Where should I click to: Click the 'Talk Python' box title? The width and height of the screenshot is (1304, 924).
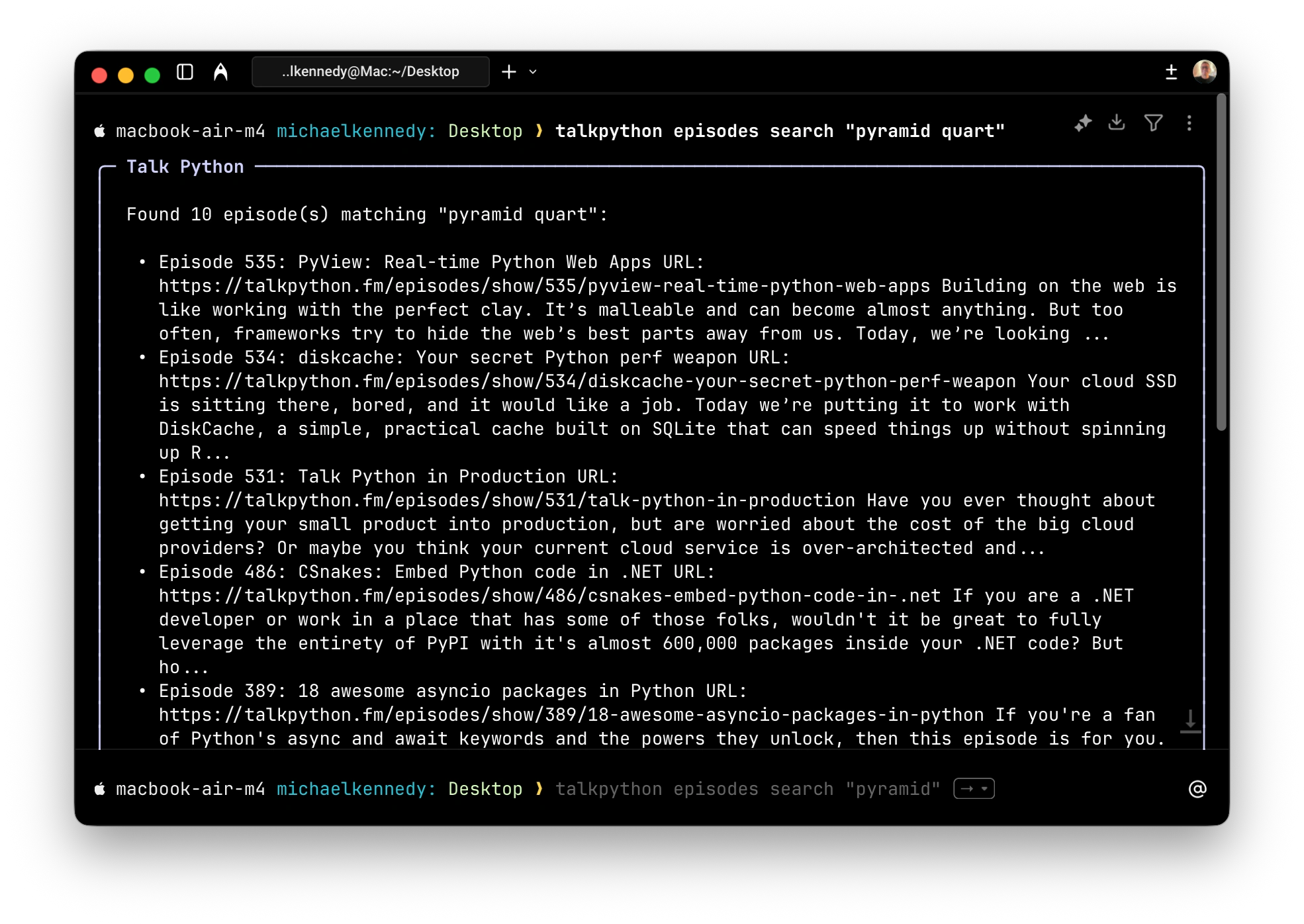(185, 167)
